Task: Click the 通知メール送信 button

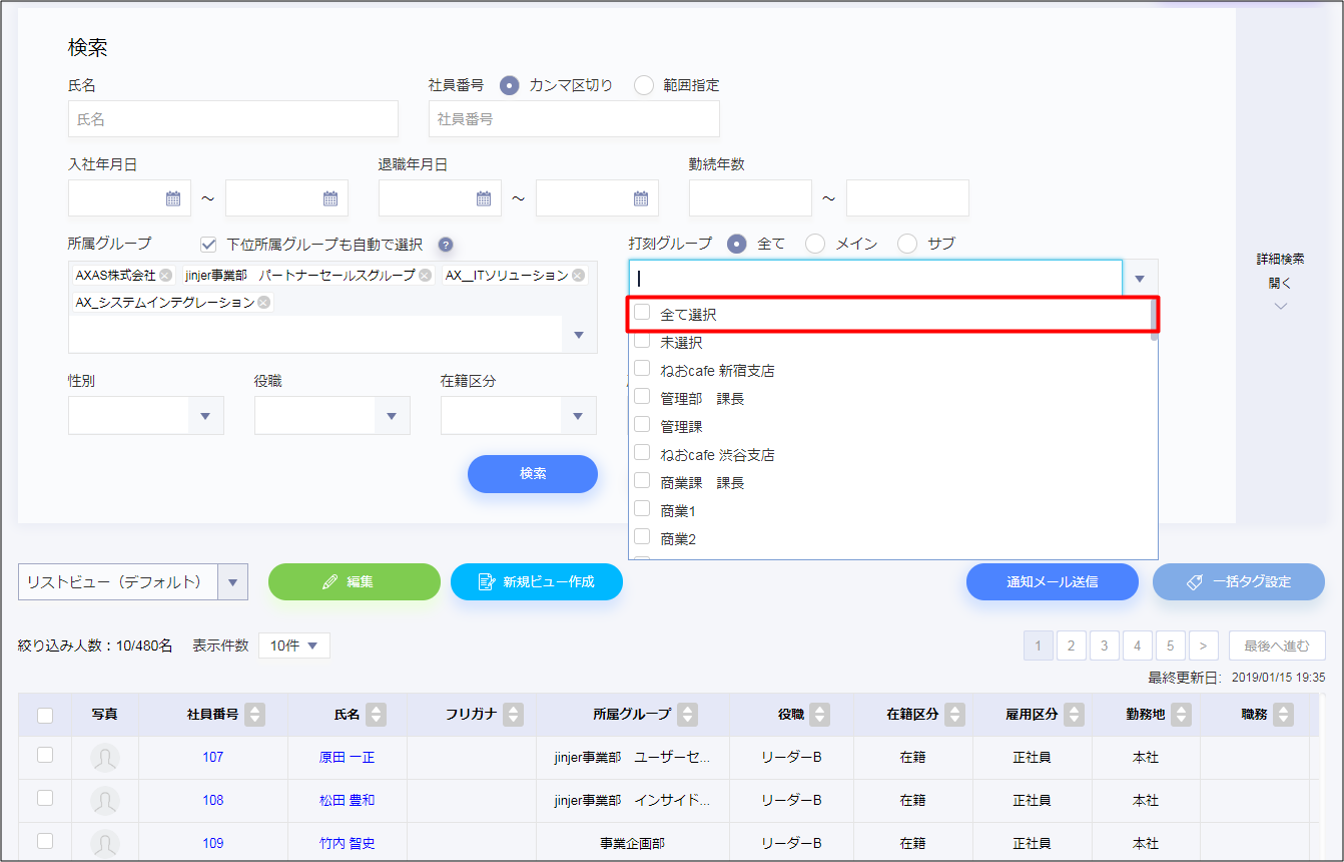Action: click(1051, 581)
